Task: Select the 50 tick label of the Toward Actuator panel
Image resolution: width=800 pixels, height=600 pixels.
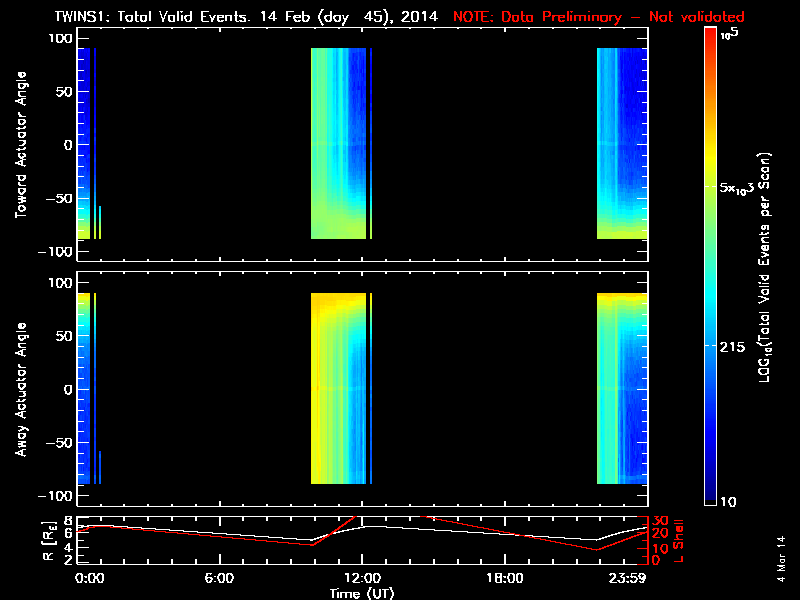Action: pyautogui.click(x=64, y=92)
